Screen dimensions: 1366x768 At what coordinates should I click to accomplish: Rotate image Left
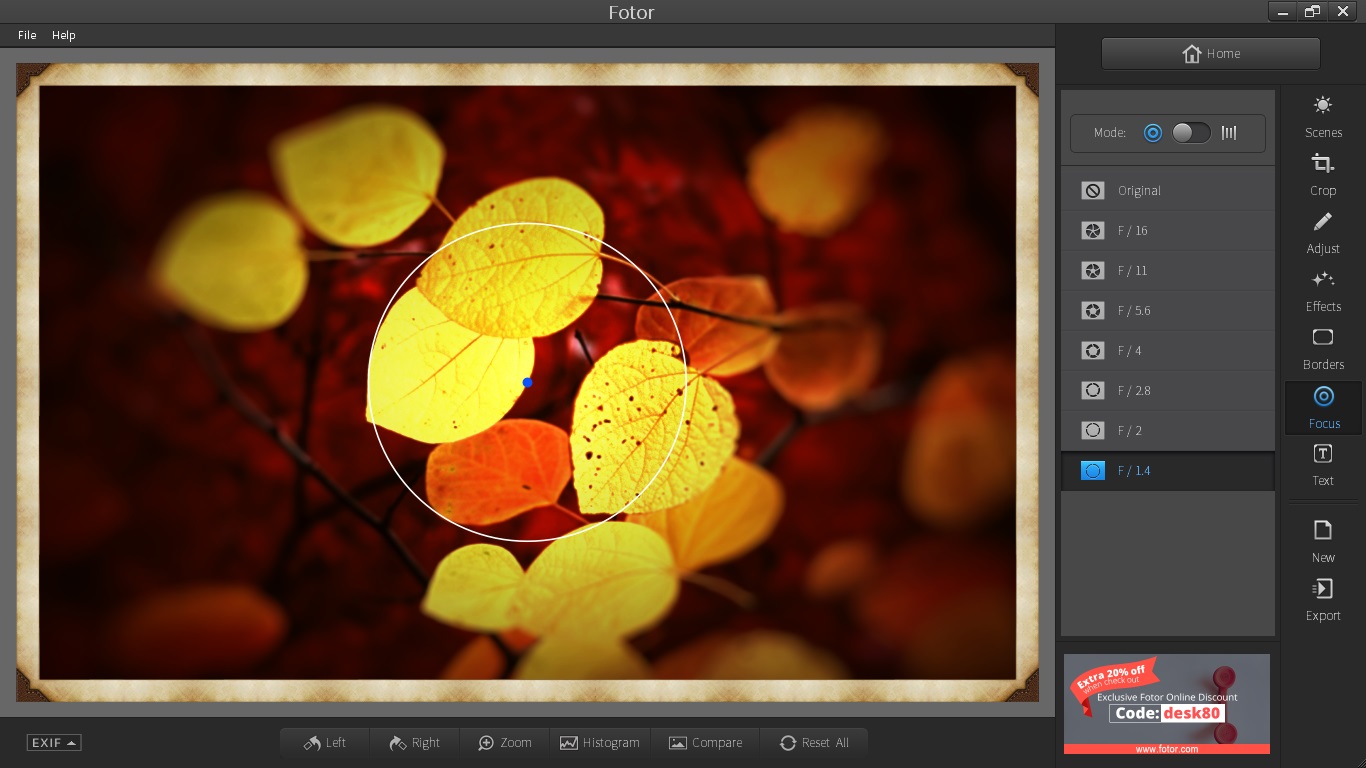[325, 742]
